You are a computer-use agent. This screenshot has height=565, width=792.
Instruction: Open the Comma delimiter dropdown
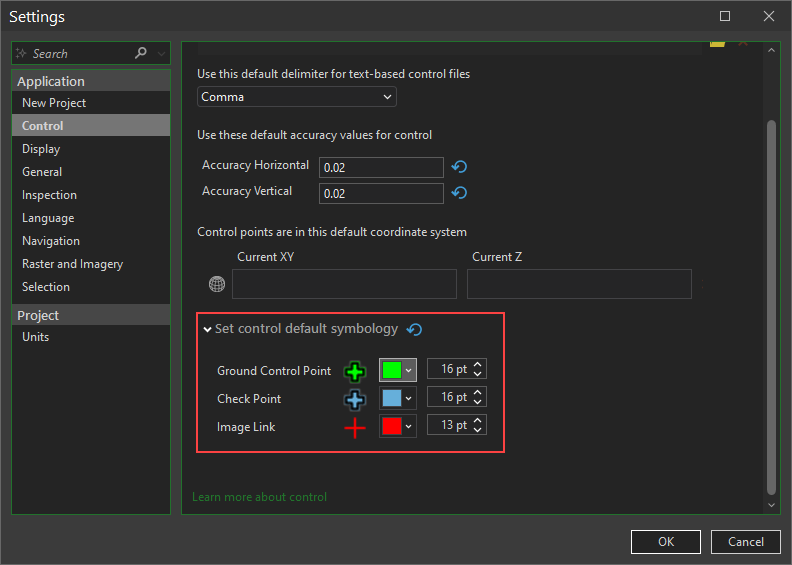tap(296, 97)
